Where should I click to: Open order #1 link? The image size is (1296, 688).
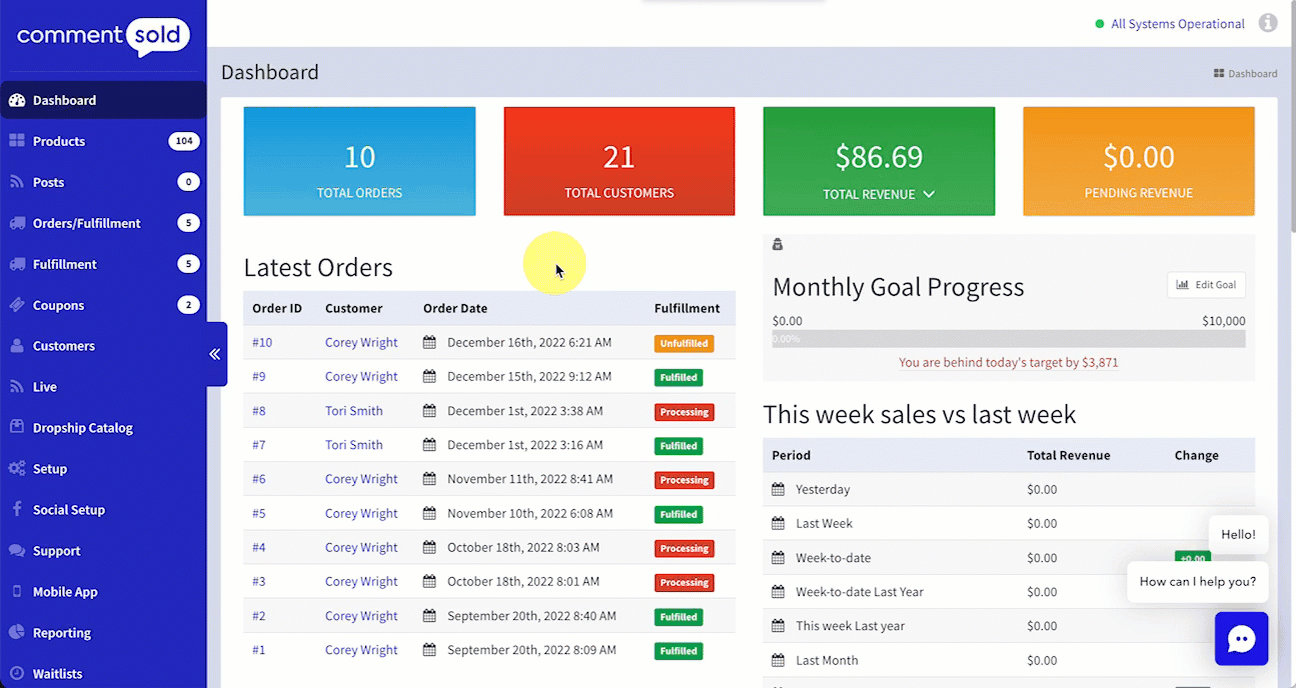click(259, 650)
